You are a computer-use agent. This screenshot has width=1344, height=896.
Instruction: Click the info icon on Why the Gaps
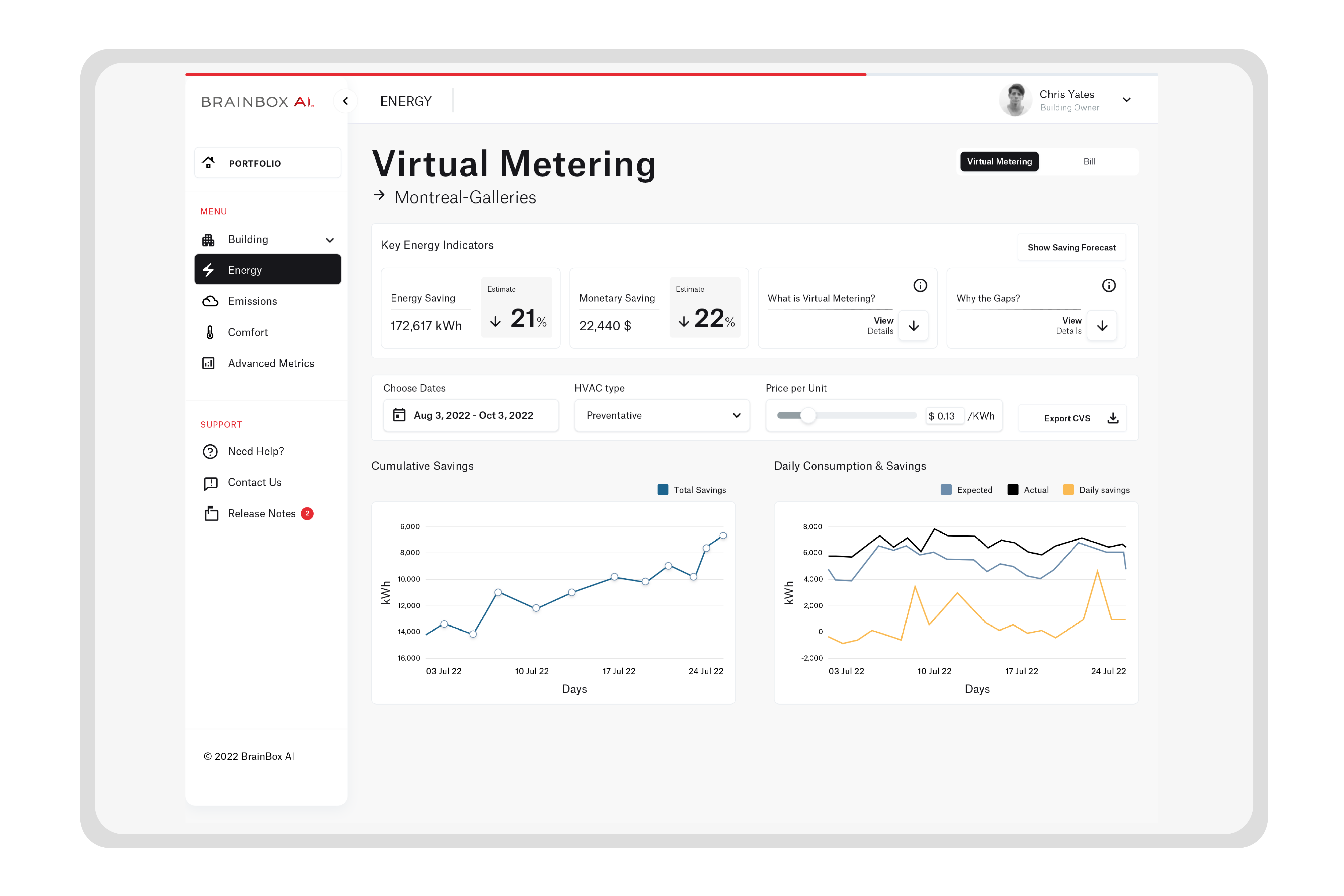pos(1109,285)
